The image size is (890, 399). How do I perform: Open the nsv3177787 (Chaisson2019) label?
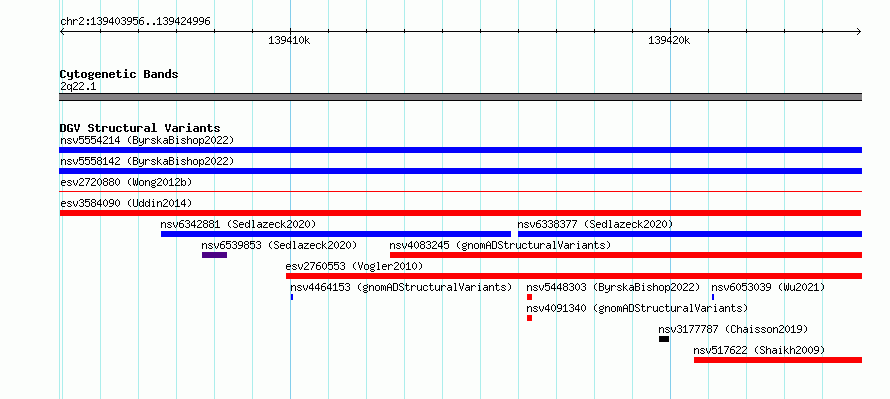(x=733, y=329)
